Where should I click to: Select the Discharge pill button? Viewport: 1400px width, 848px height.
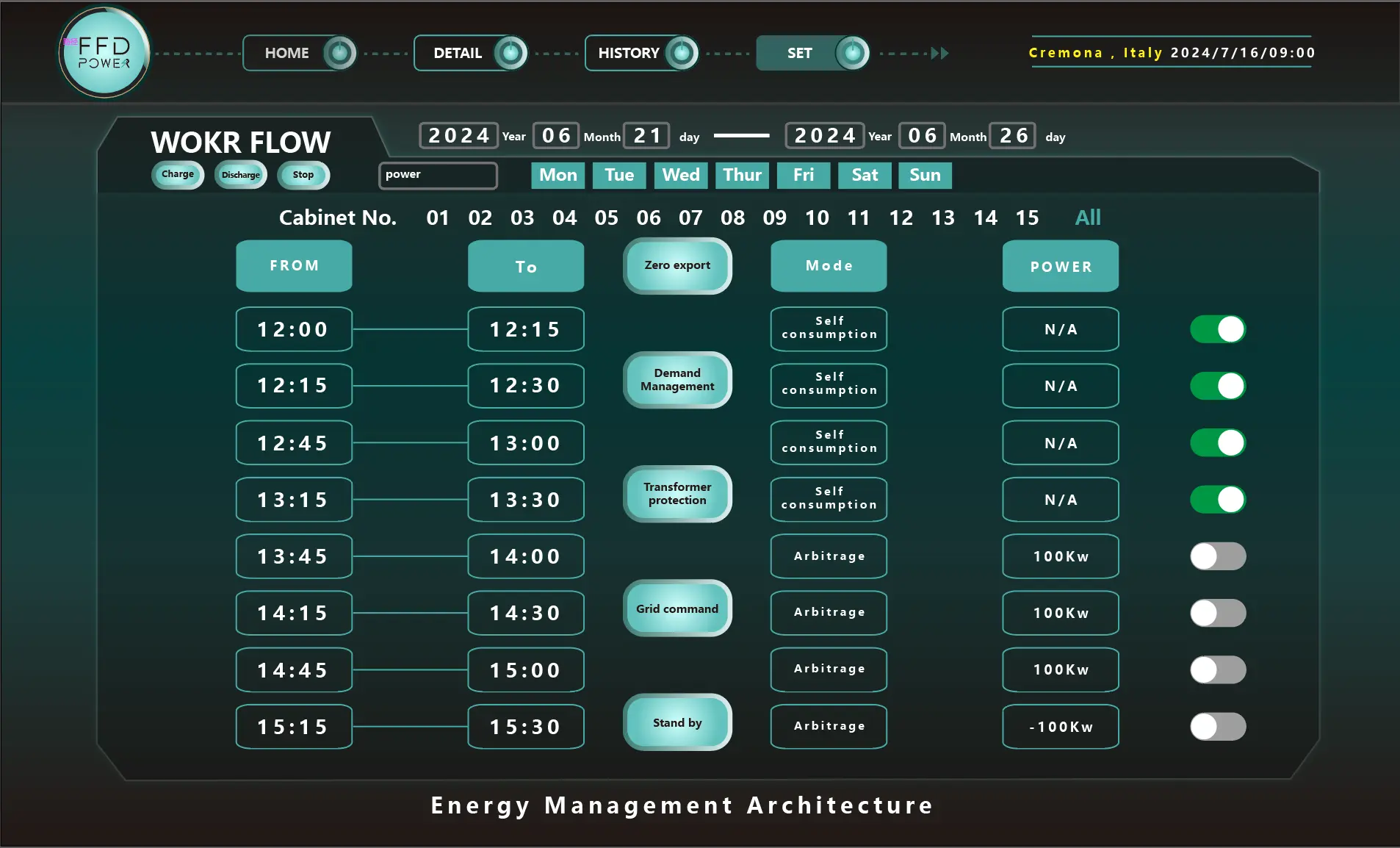tap(241, 175)
